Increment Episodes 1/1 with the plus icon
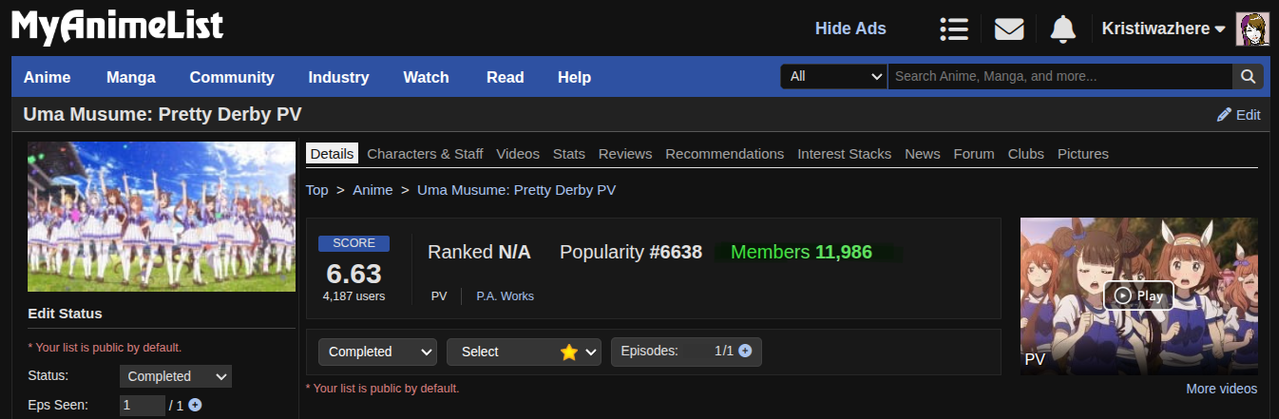 [x=745, y=351]
